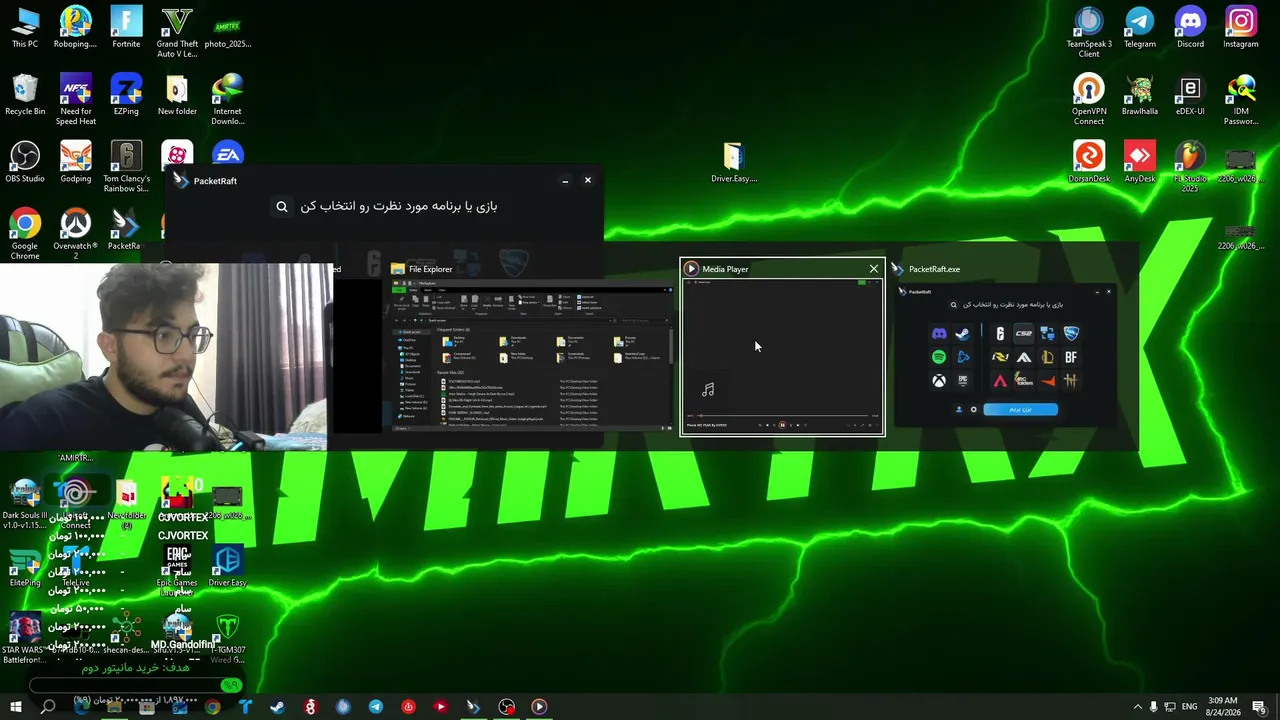Image resolution: width=1280 pixels, height=720 pixels.
Task: Open IDM Password desktop icon
Action: pos(1241,100)
